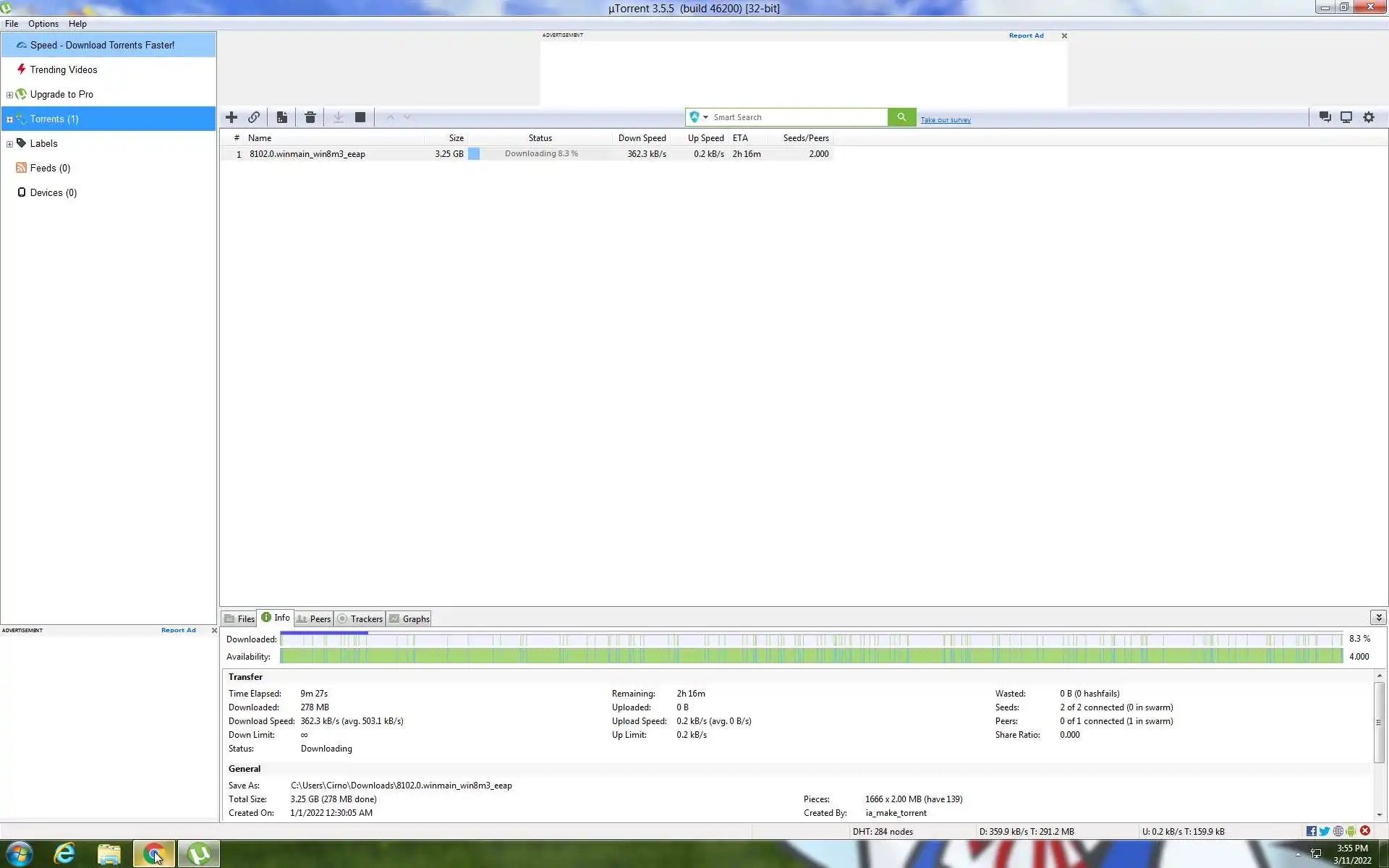Open the Preferences gear icon

point(1369,117)
